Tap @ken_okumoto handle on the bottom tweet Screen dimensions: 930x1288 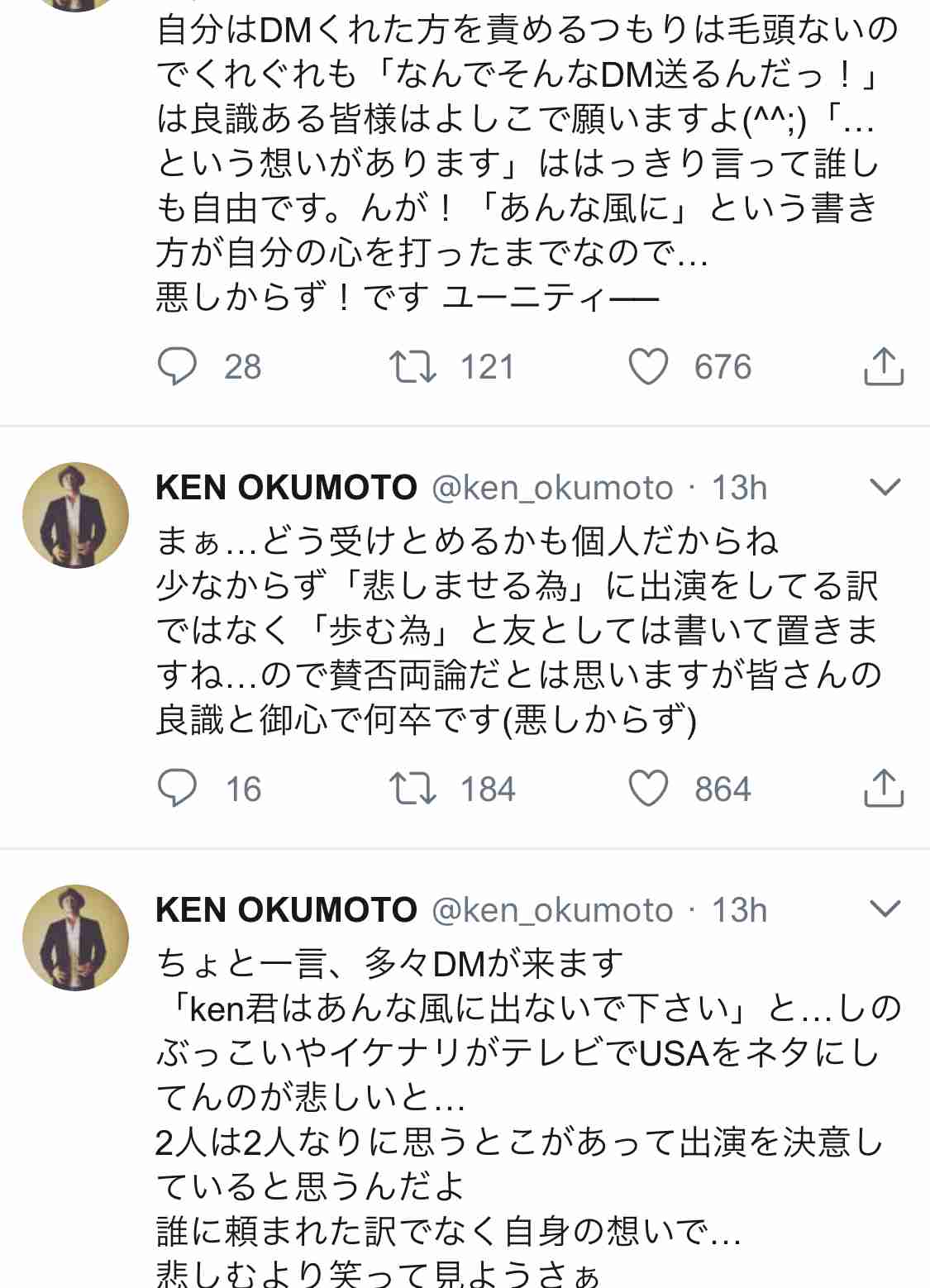[x=552, y=911]
